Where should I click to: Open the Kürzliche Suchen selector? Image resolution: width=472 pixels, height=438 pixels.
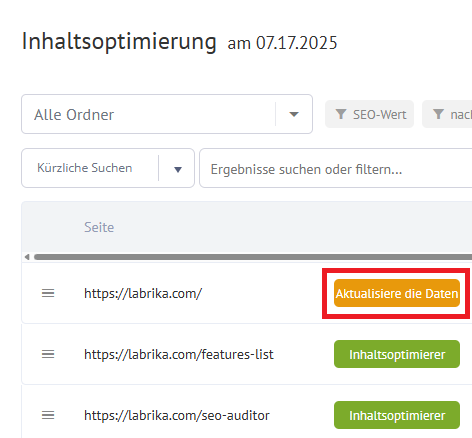coord(108,168)
